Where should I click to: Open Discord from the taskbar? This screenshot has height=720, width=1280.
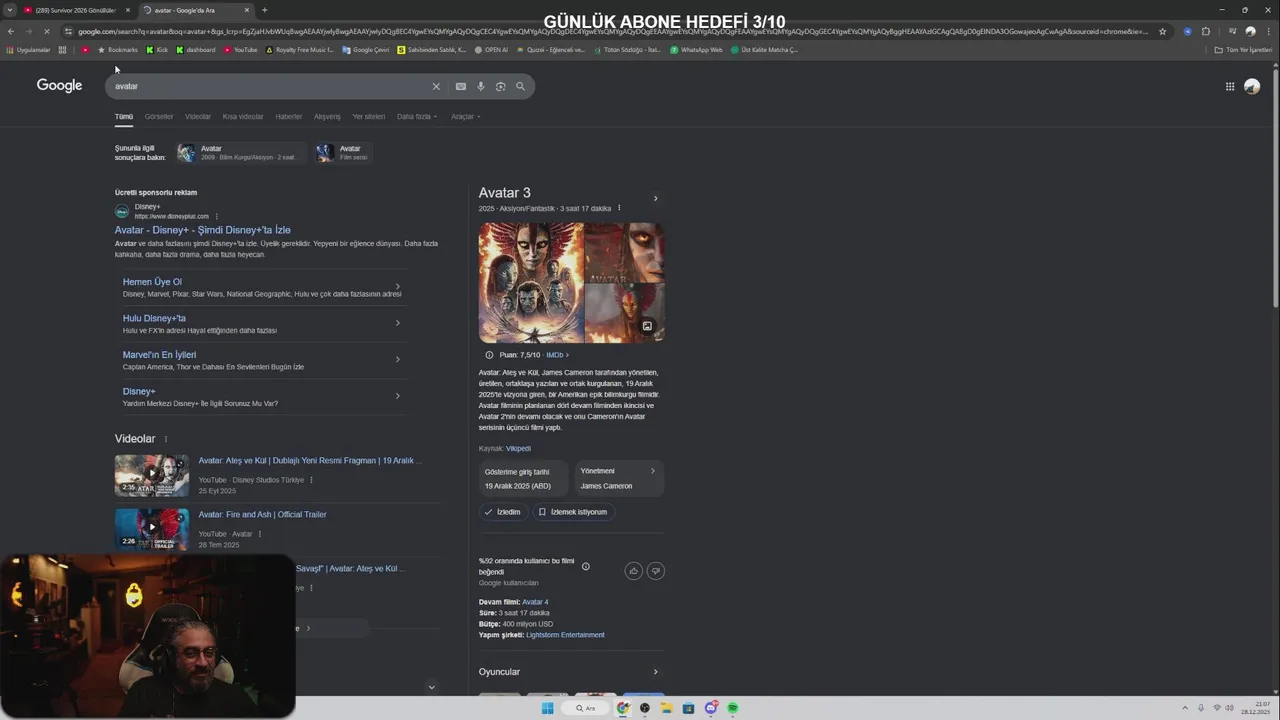coord(710,708)
